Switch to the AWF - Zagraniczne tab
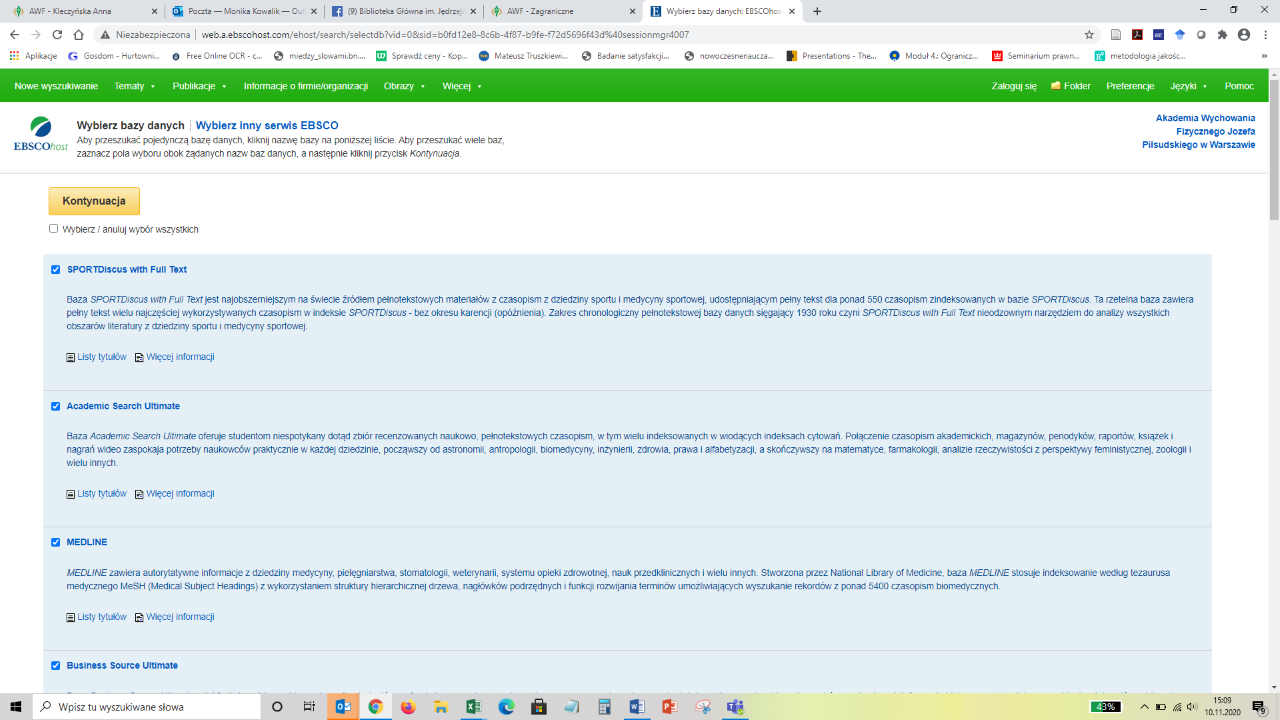Image resolution: width=1280 pixels, height=720 pixels. 563,11
